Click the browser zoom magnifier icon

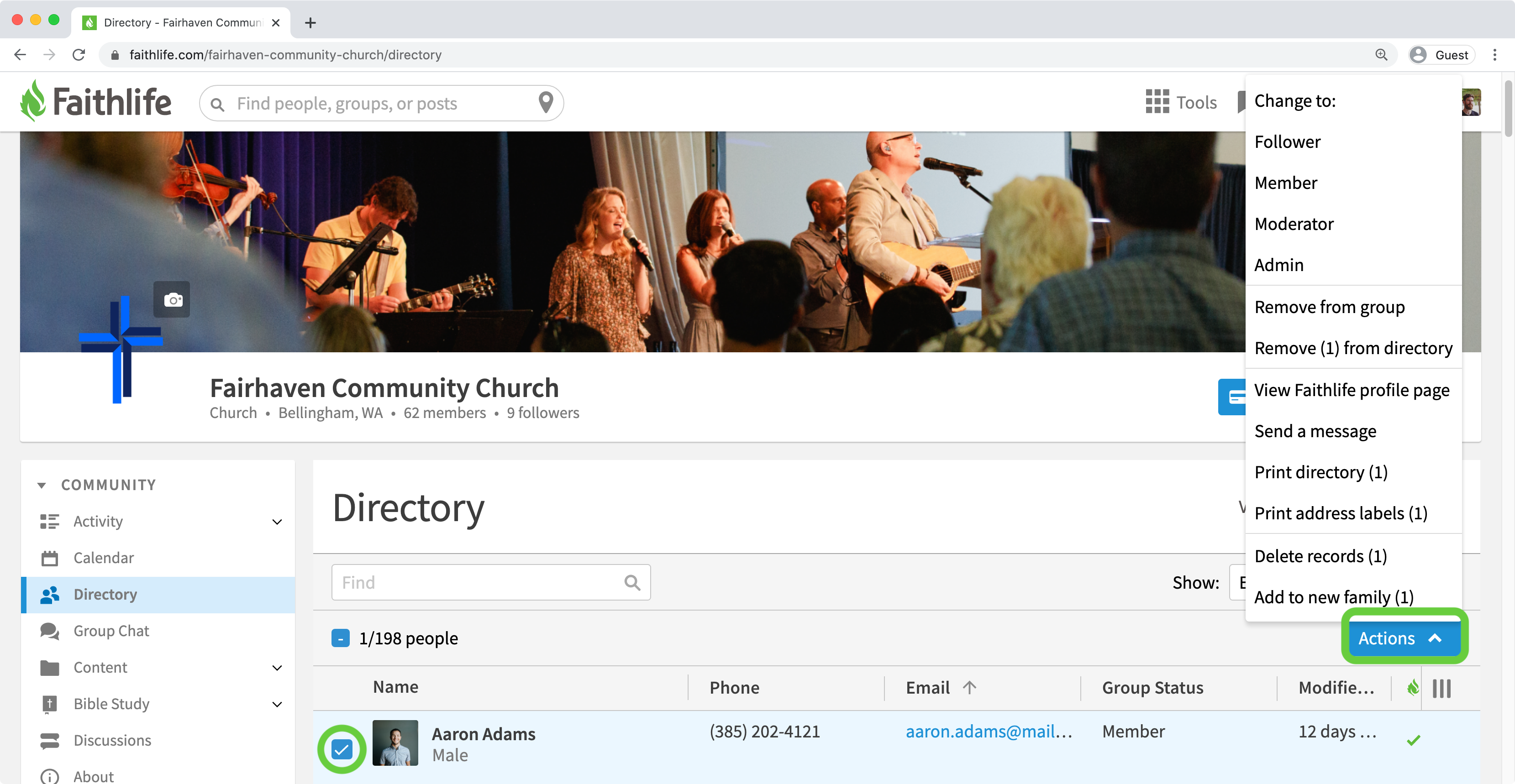click(x=1381, y=55)
